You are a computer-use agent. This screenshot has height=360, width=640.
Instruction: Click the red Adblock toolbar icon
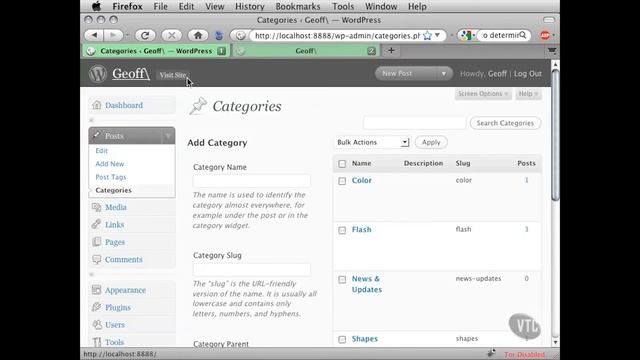tap(545, 35)
